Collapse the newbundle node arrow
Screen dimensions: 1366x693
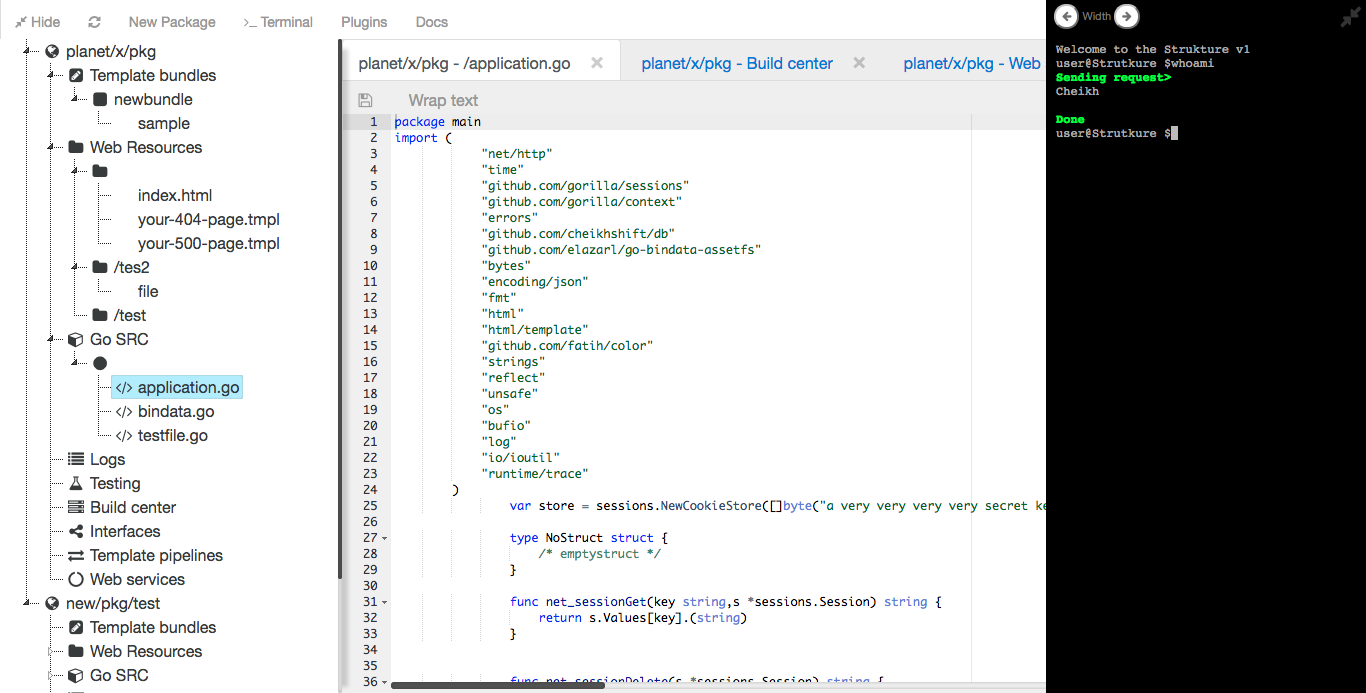tap(74, 100)
